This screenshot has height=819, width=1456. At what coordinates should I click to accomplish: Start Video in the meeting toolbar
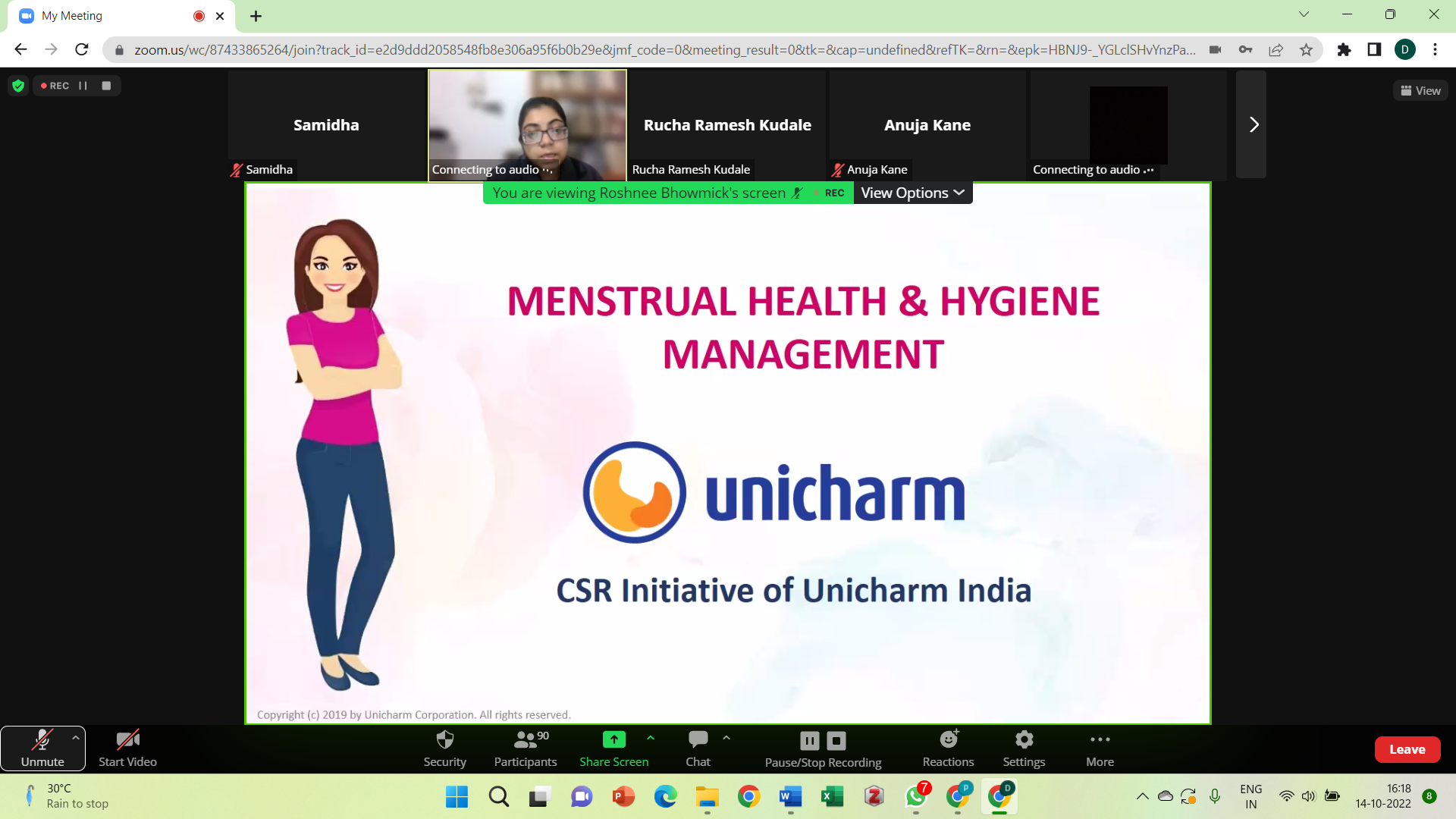click(127, 748)
